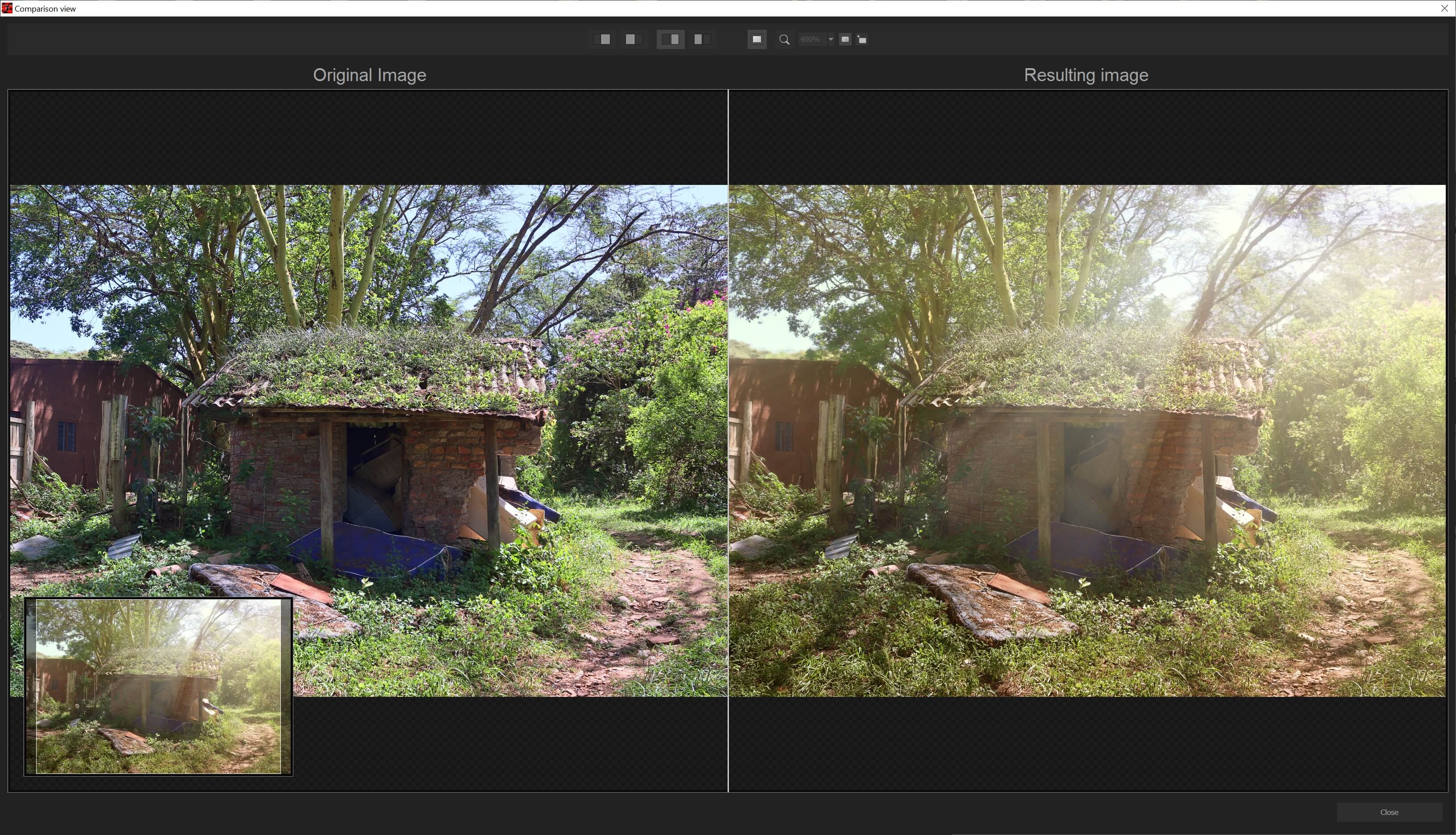1456x835 pixels.
Task: Select the Original Image pane header
Action: 370,74
